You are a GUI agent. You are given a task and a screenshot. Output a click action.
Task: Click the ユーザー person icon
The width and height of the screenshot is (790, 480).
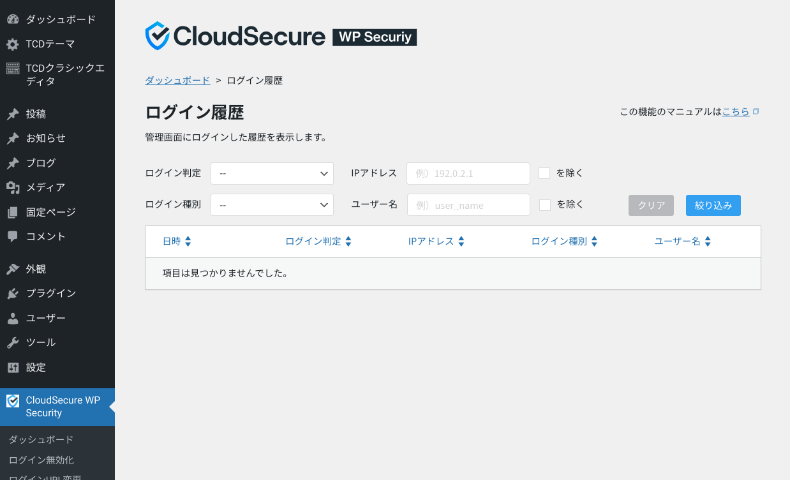coord(13,318)
